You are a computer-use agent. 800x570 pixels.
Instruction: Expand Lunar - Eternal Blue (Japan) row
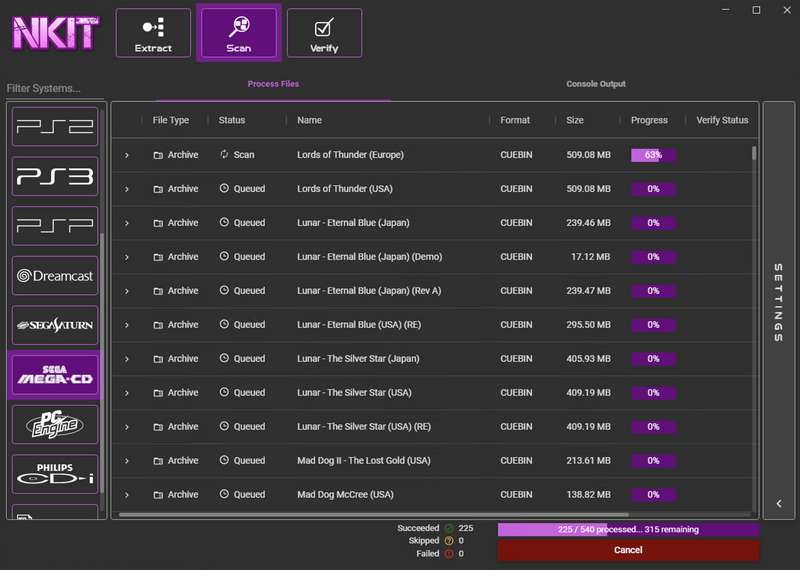(127, 223)
